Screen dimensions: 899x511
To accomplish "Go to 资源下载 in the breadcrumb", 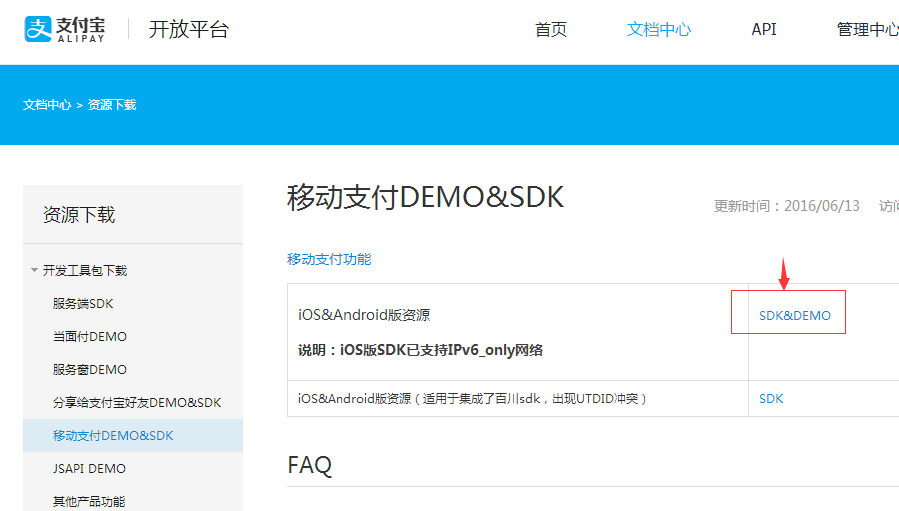I will pos(112,105).
